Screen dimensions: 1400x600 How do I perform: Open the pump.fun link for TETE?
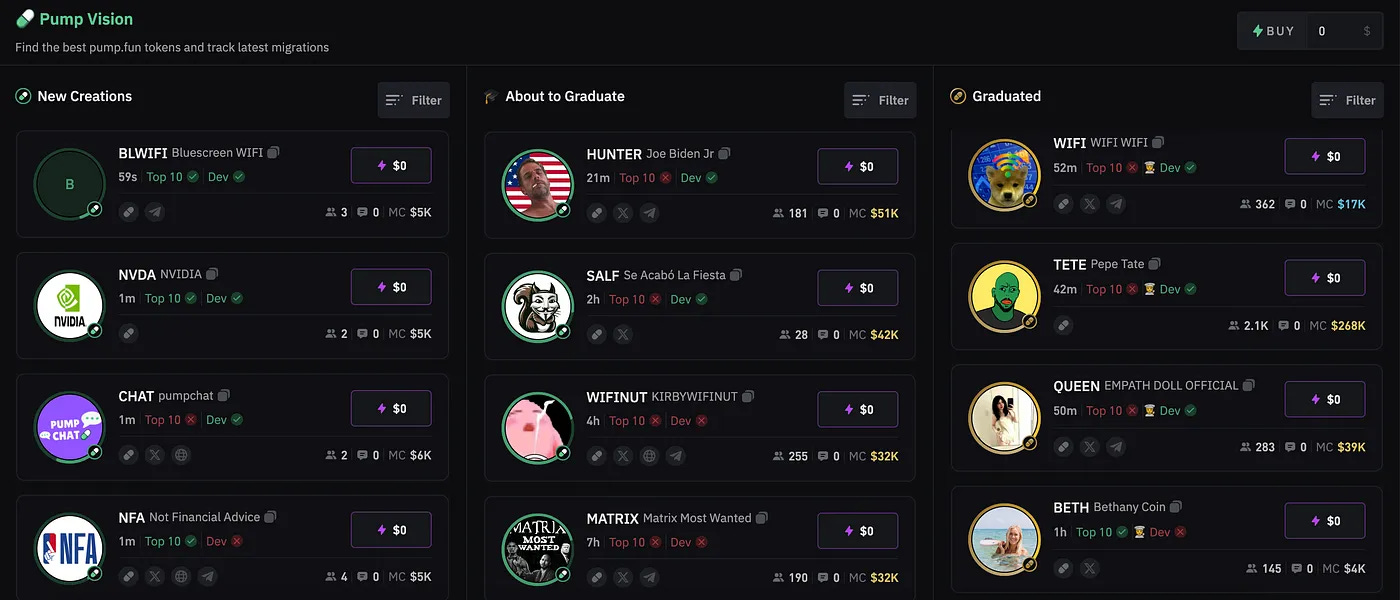pyautogui.click(x=1063, y=324)
